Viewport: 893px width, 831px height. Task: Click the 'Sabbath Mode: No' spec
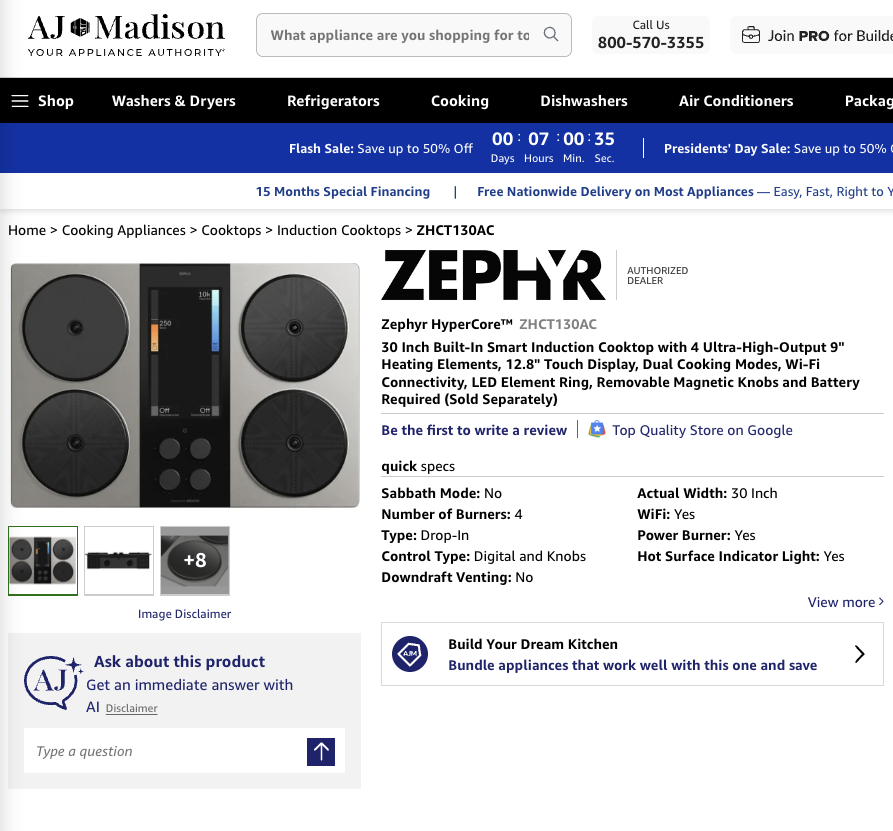click(441, 493)
